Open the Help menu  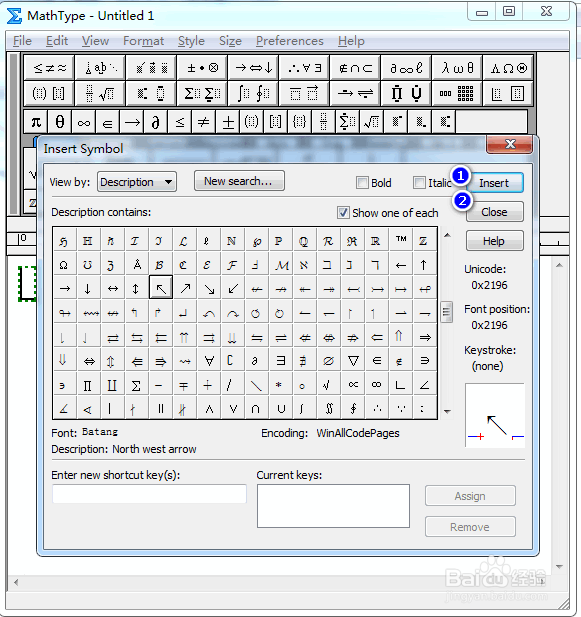point(351,41)
